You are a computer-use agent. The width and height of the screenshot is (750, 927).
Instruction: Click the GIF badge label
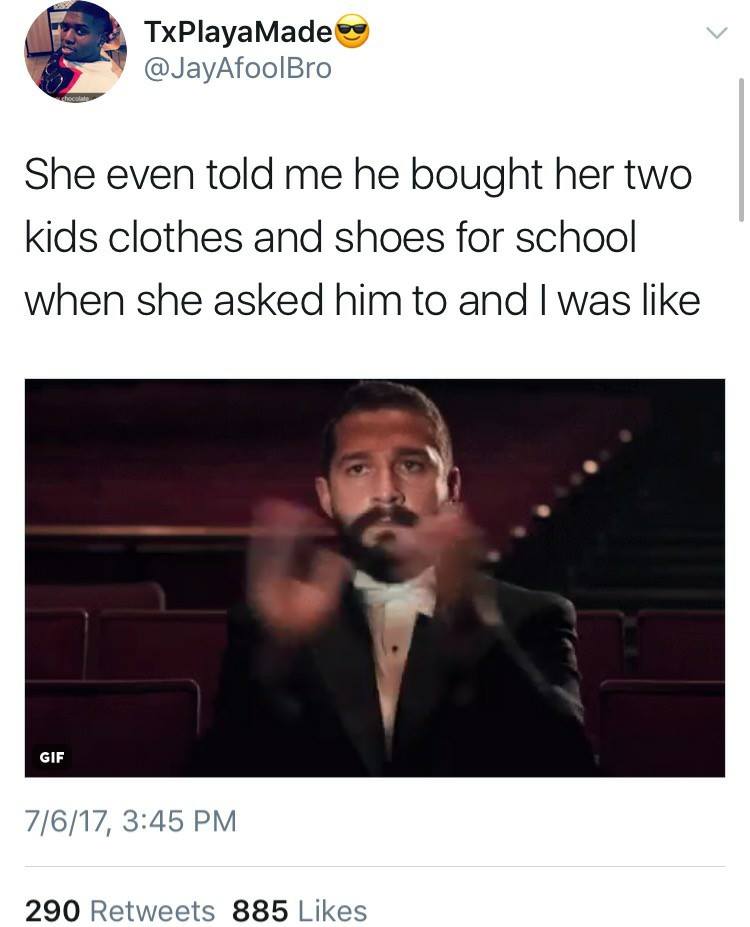(x=51, y=757)
